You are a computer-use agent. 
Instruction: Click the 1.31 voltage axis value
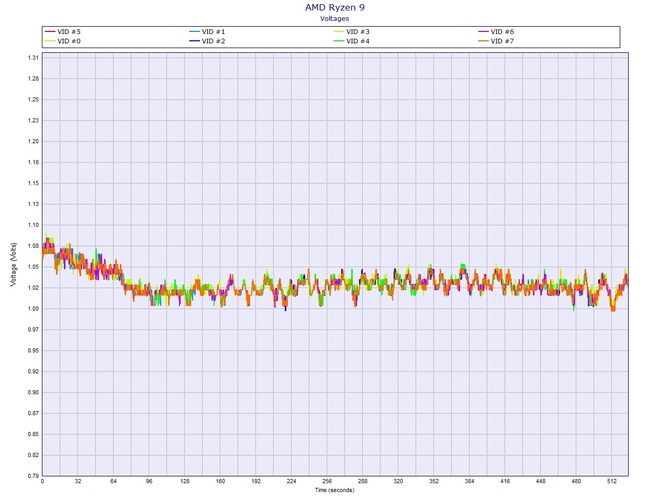(x=34, y=58)
